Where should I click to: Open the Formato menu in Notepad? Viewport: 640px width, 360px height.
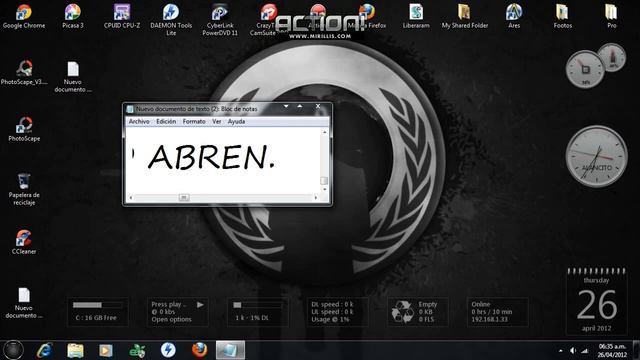pyautogui.click(x=194, y=121)
